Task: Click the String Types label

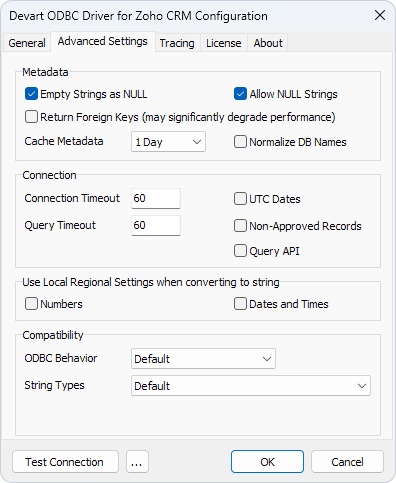Action: 55,385
